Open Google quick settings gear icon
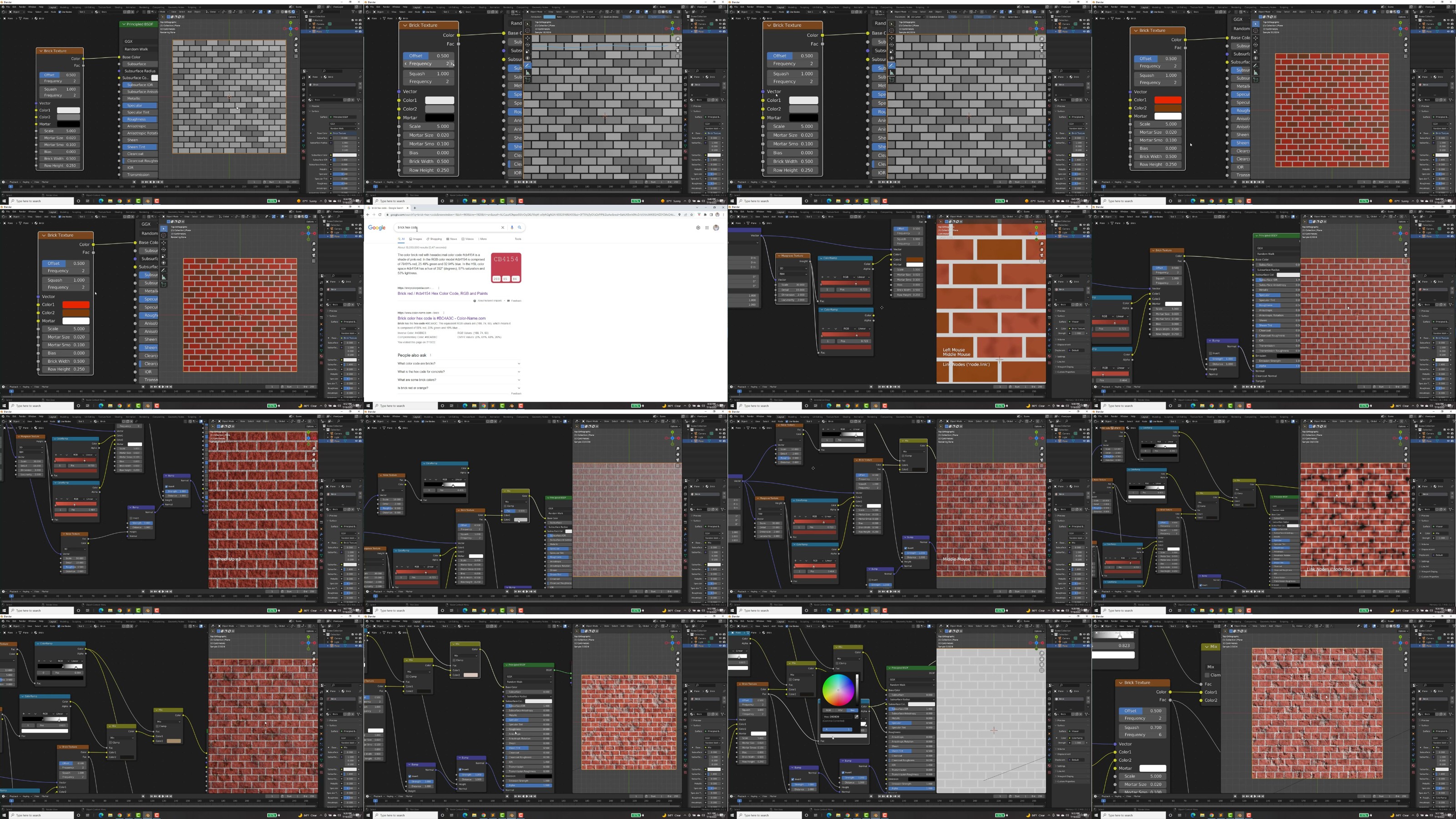The image size is (1456, 819). click(x=698, y=228)
